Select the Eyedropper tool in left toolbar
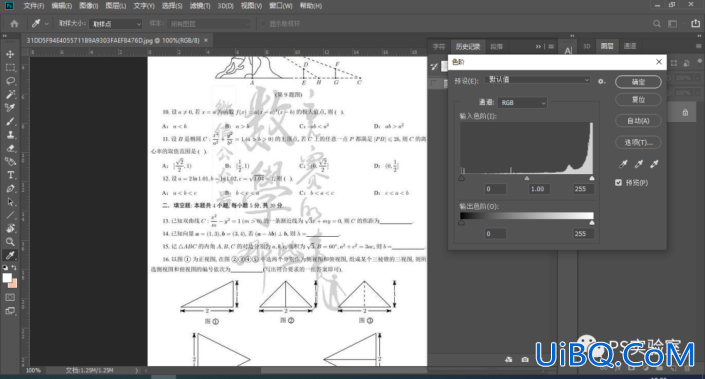705x379 pixels. [x=10, y=255]
